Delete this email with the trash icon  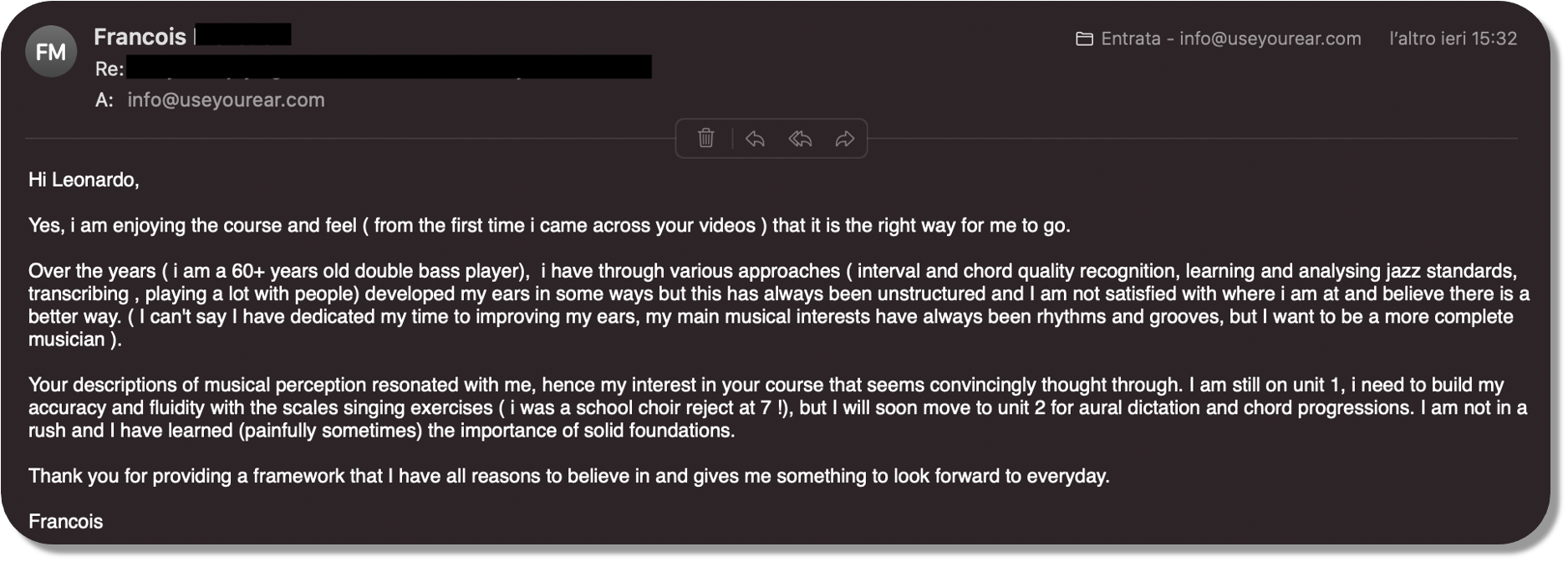pos(706,138)
